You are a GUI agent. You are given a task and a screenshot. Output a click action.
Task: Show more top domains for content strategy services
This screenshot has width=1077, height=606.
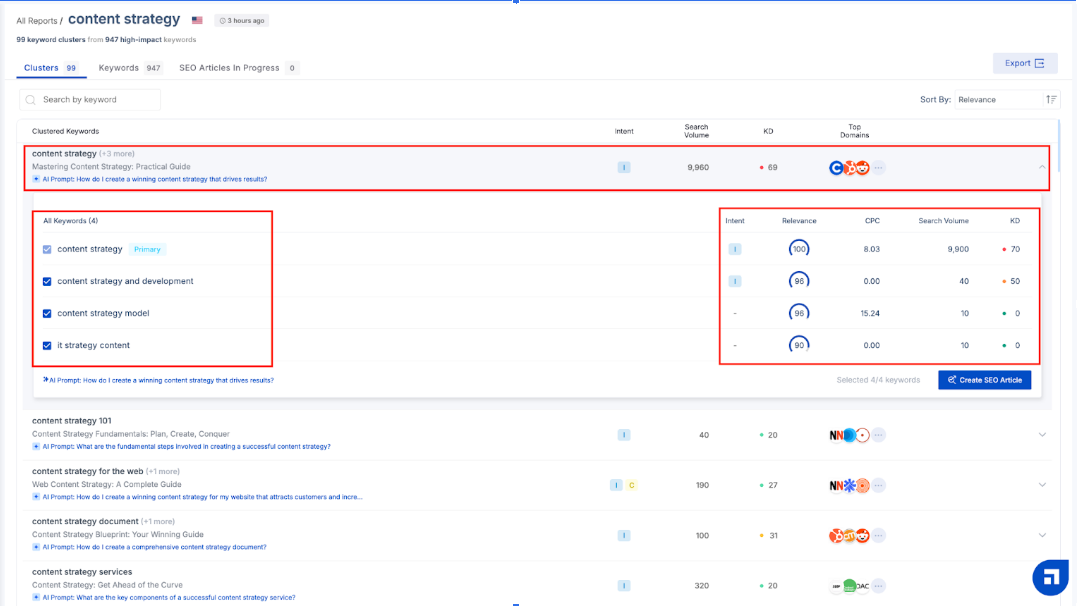(x=878, y=585)
